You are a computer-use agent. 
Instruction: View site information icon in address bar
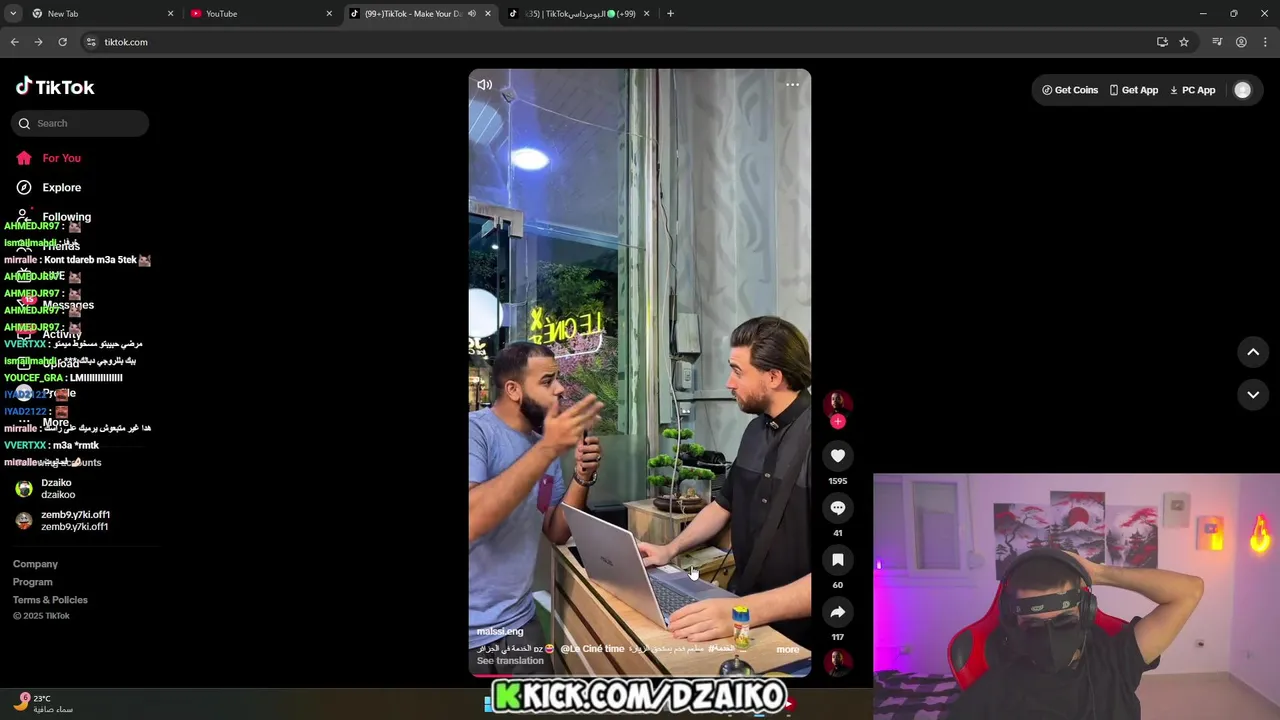tap(90, 42)
